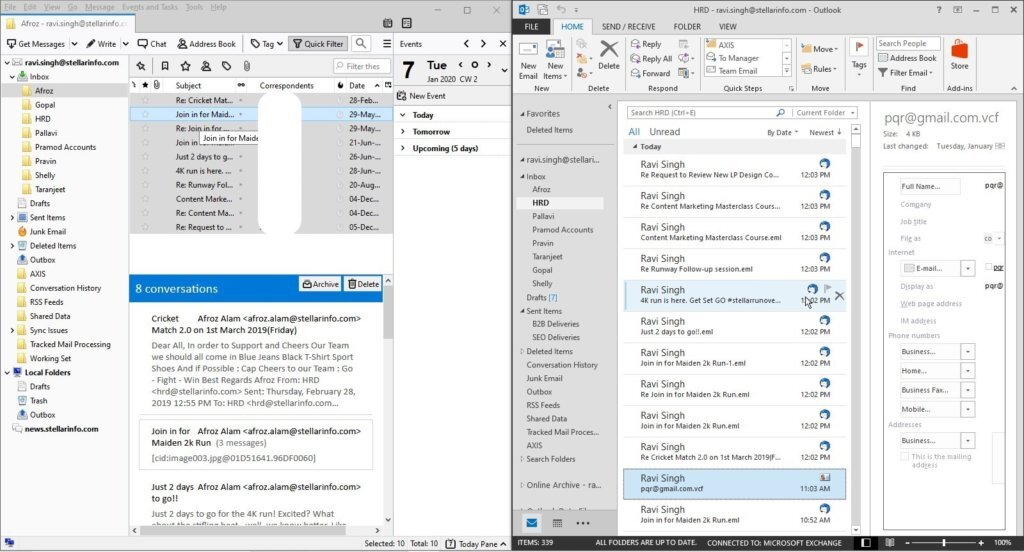Expand the Tomorrow events section
Viewport: 1024px width, 552px height.
tap(403, 132)
